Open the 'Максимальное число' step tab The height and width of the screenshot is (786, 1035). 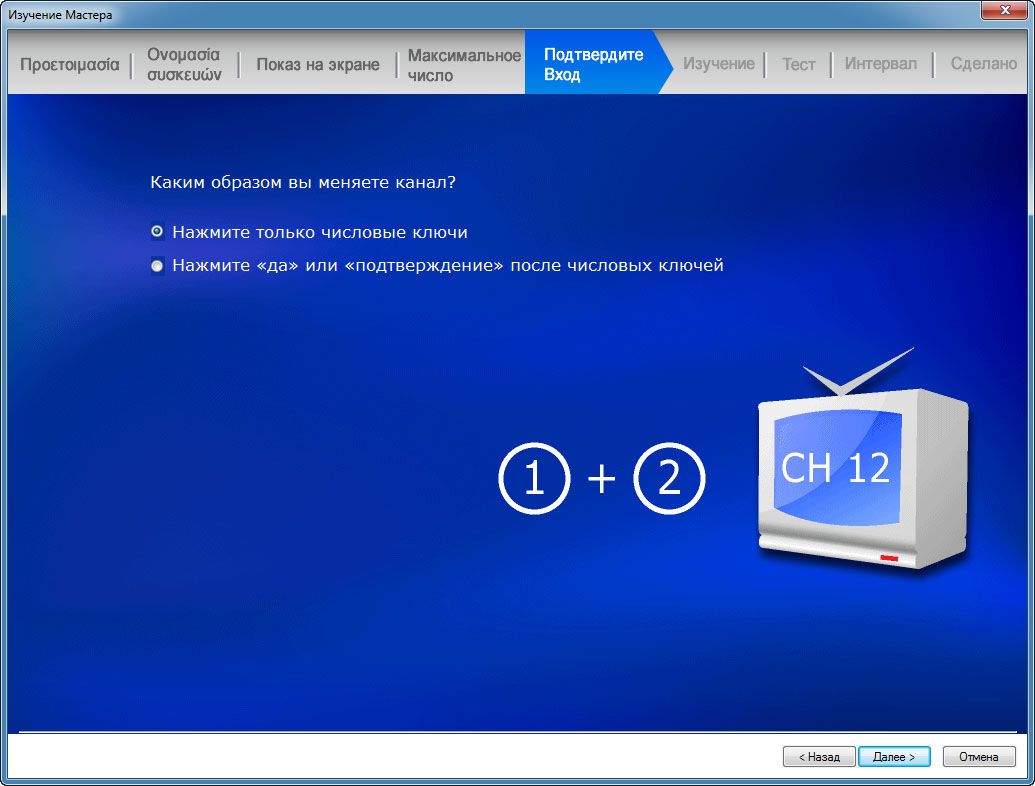464,65
